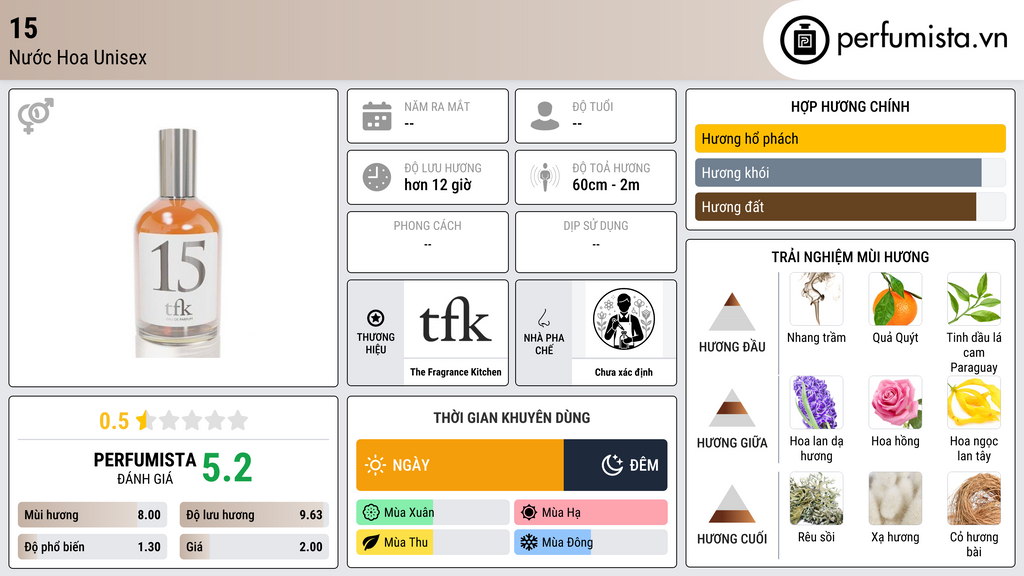Open the Tinh dầu lá cam Paraguay image
1024x576 pixels.
click(x=974, y=299)
